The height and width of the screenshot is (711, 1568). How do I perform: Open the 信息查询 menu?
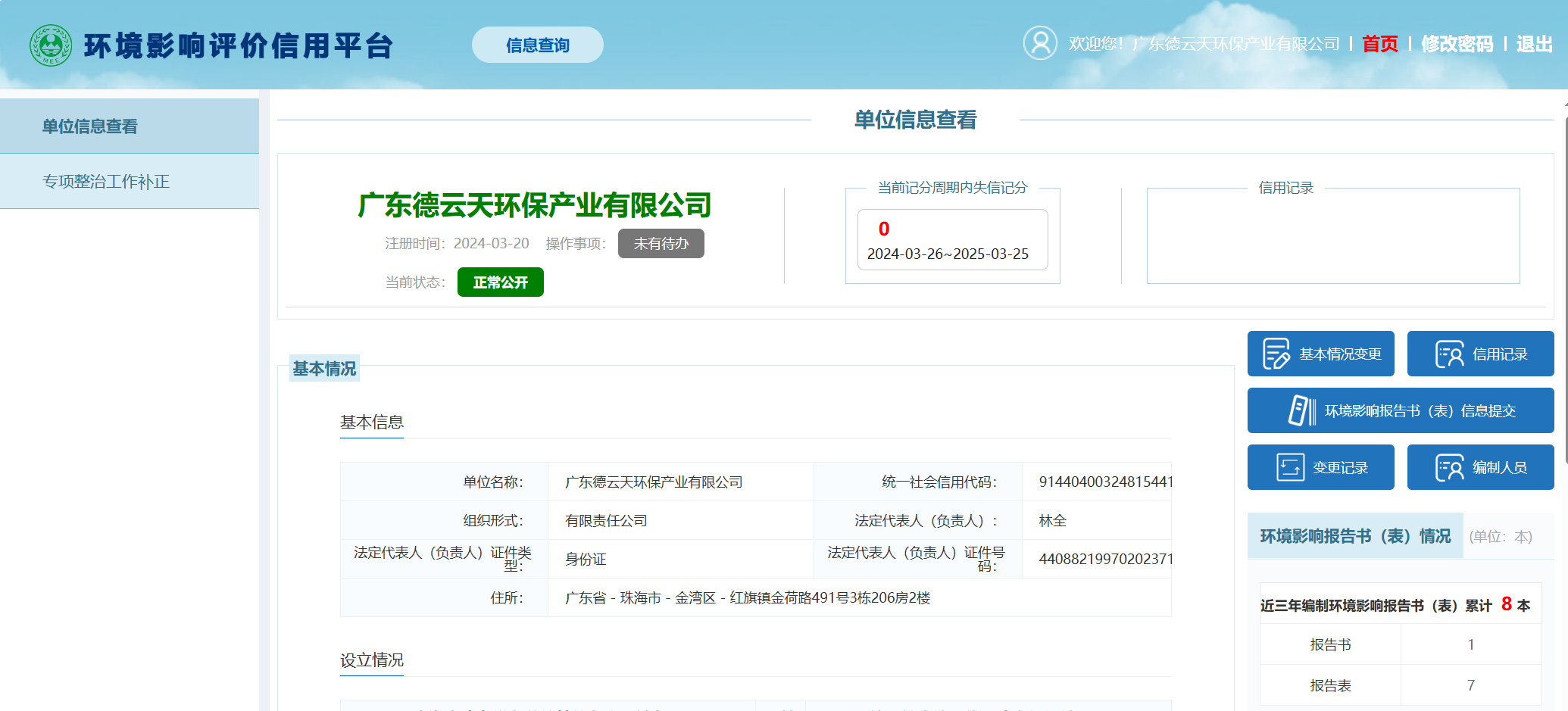(538, 45)
